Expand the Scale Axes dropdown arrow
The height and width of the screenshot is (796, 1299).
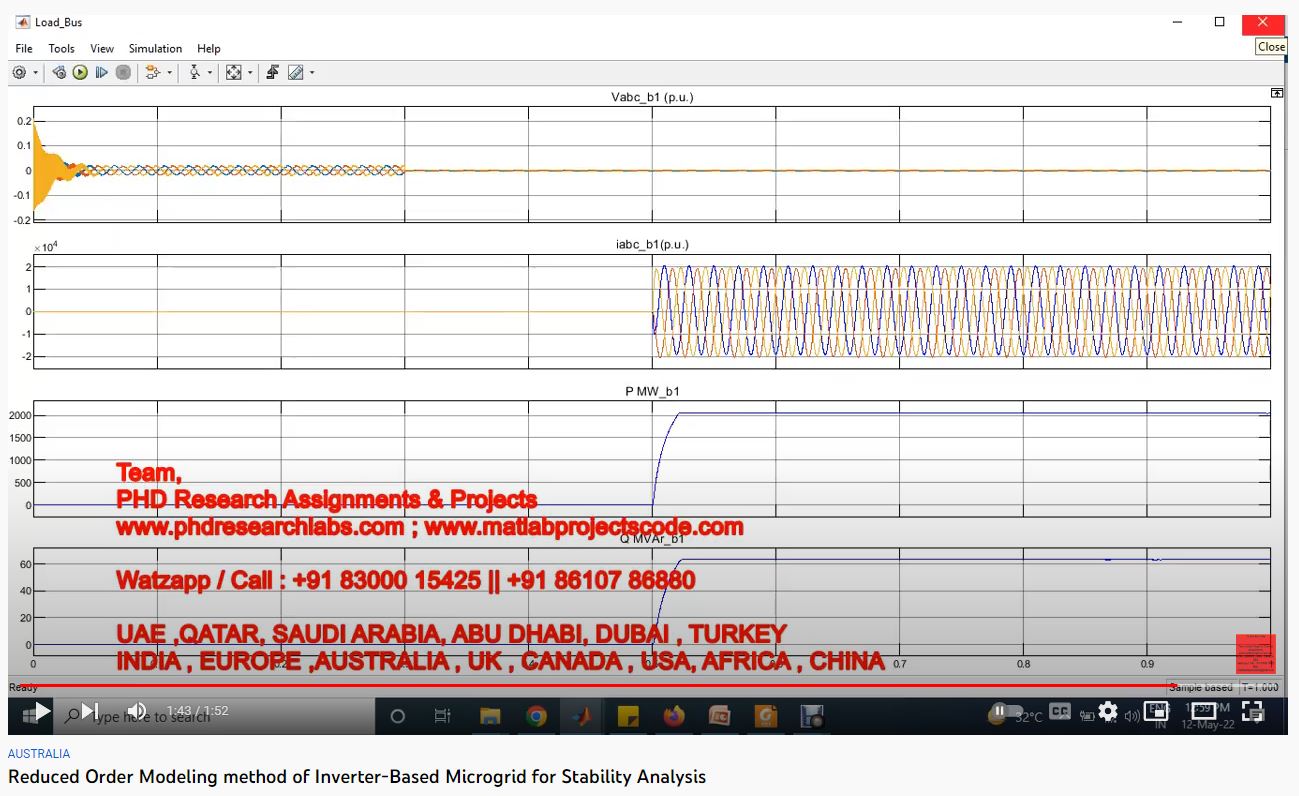250,73
